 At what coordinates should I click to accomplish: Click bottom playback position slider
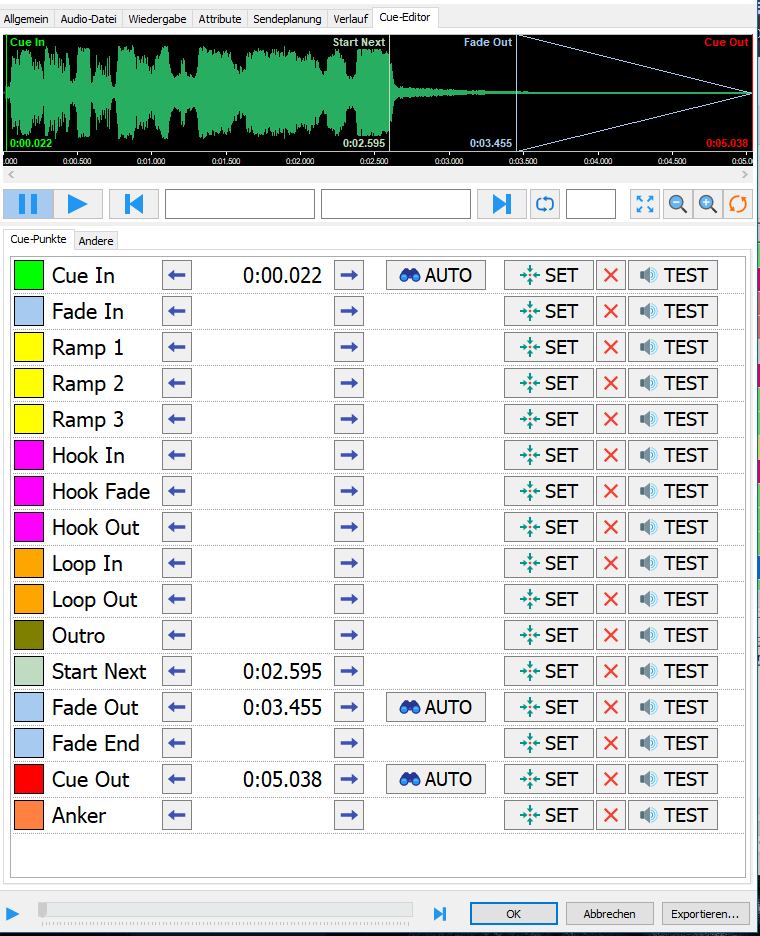[x=225, y=910]
